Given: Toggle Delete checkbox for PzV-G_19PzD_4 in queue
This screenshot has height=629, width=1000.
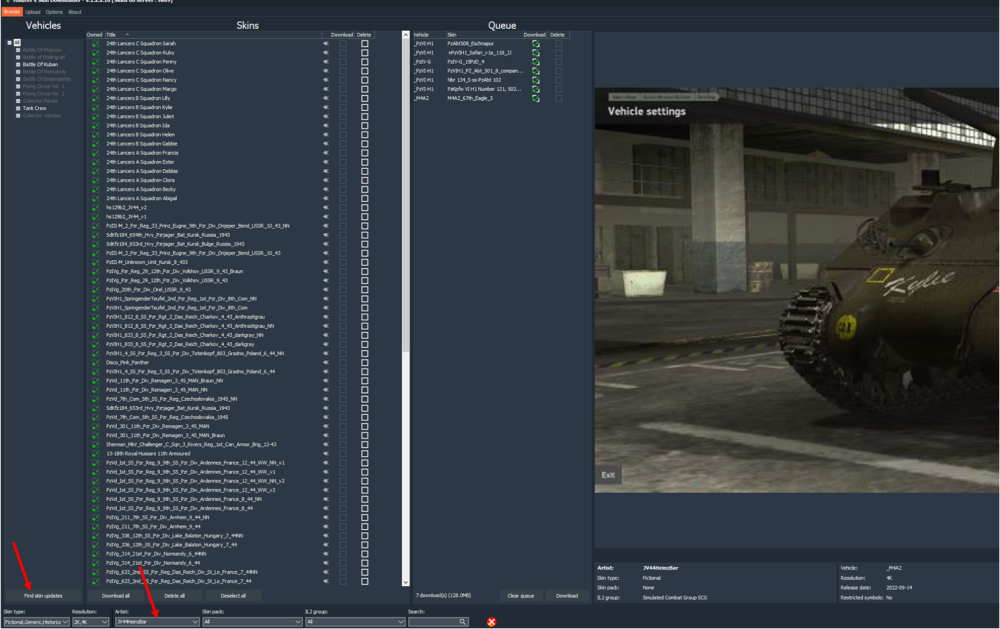Looking at the screenshot, I should click(x=558, y=62).
